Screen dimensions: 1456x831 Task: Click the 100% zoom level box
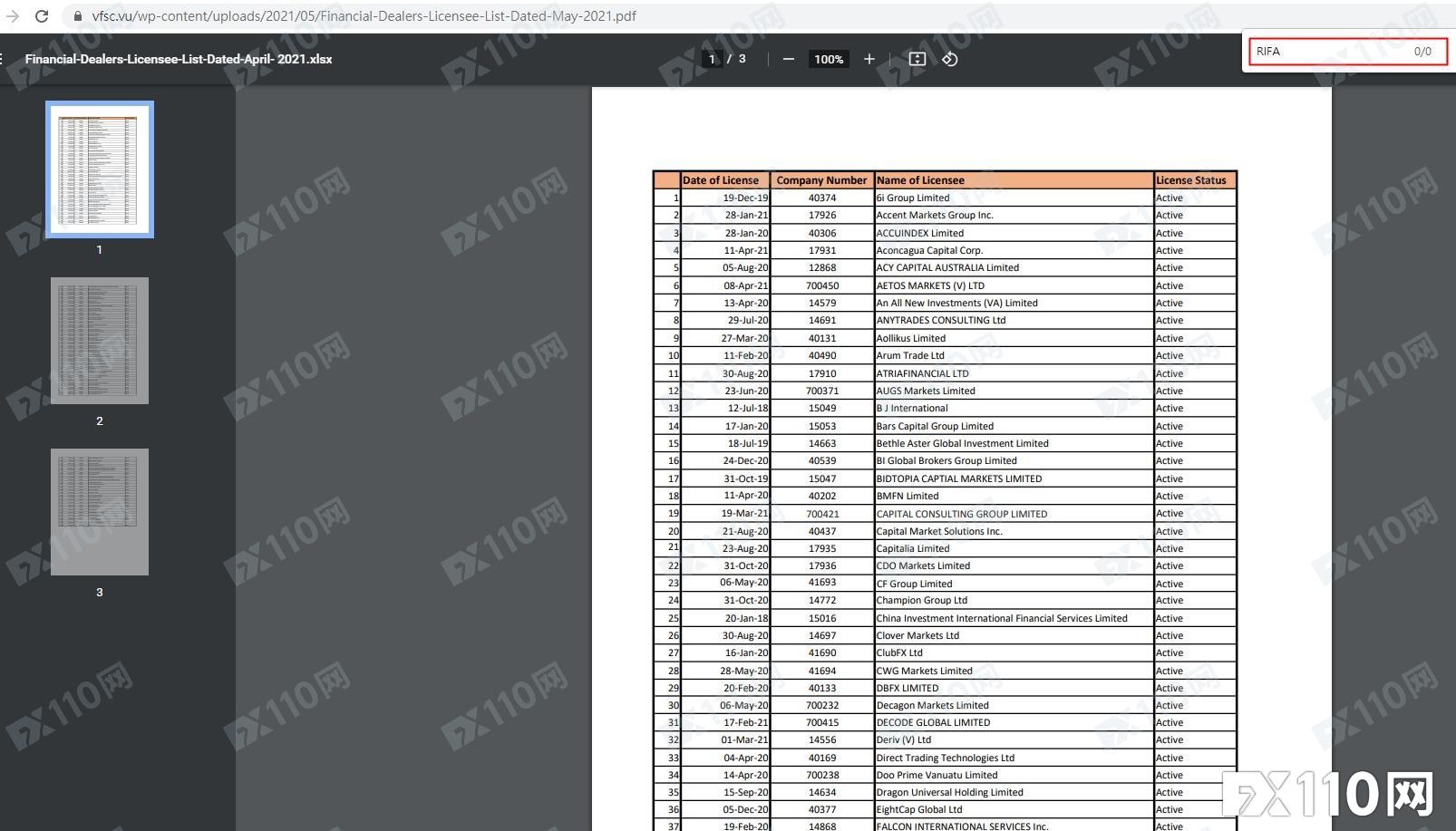click(828, 59)
